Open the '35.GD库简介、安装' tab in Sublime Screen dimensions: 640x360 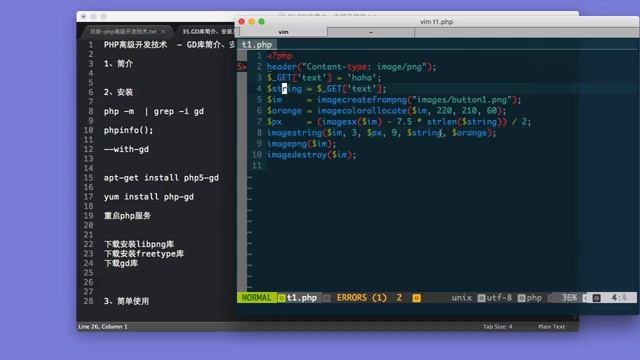207,31
